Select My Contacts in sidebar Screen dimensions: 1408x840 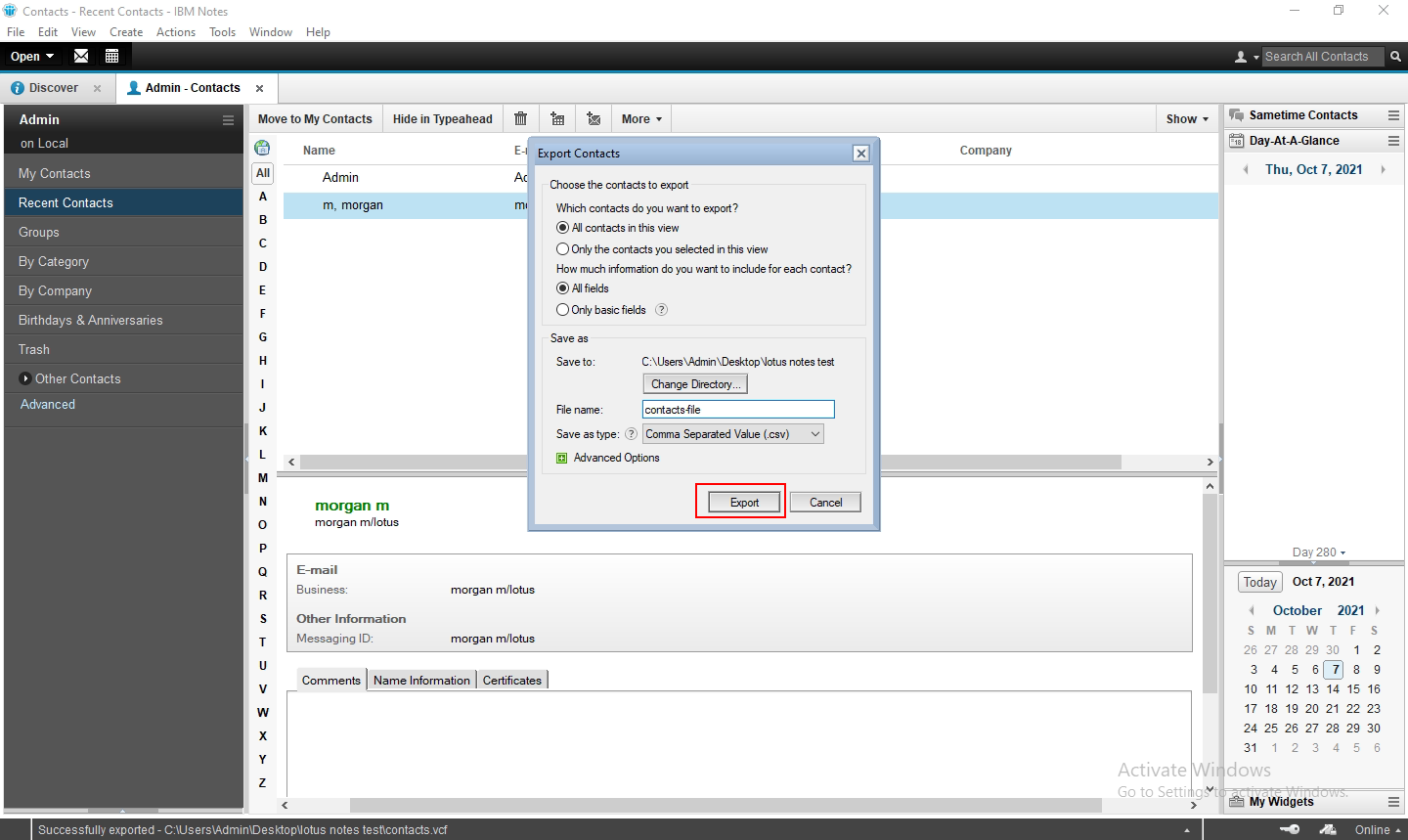(123, 173)
